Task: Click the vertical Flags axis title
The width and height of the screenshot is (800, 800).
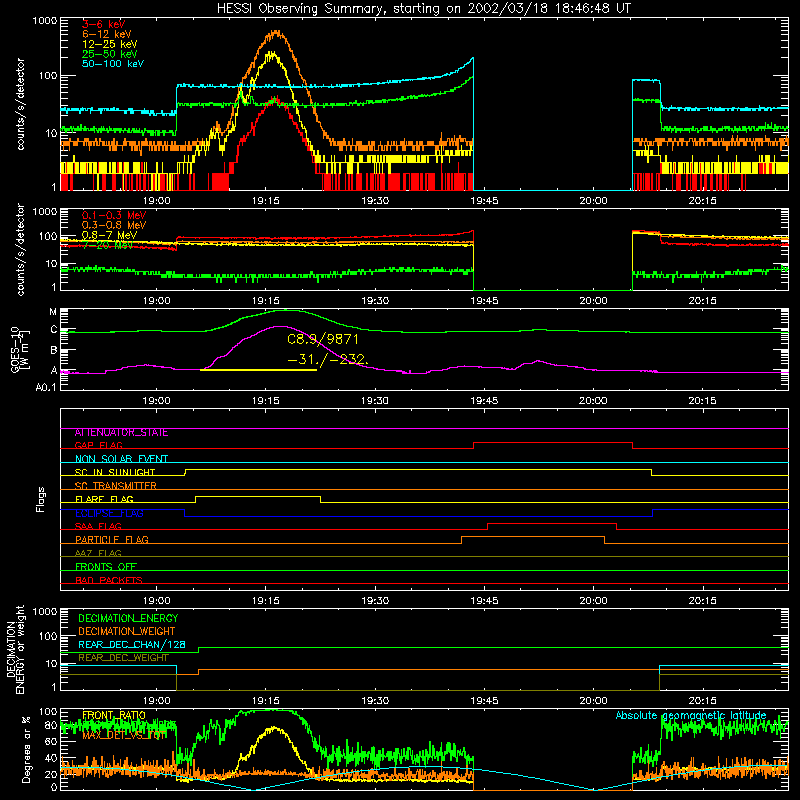Action: pyautogui.click(x=40, y=499)
